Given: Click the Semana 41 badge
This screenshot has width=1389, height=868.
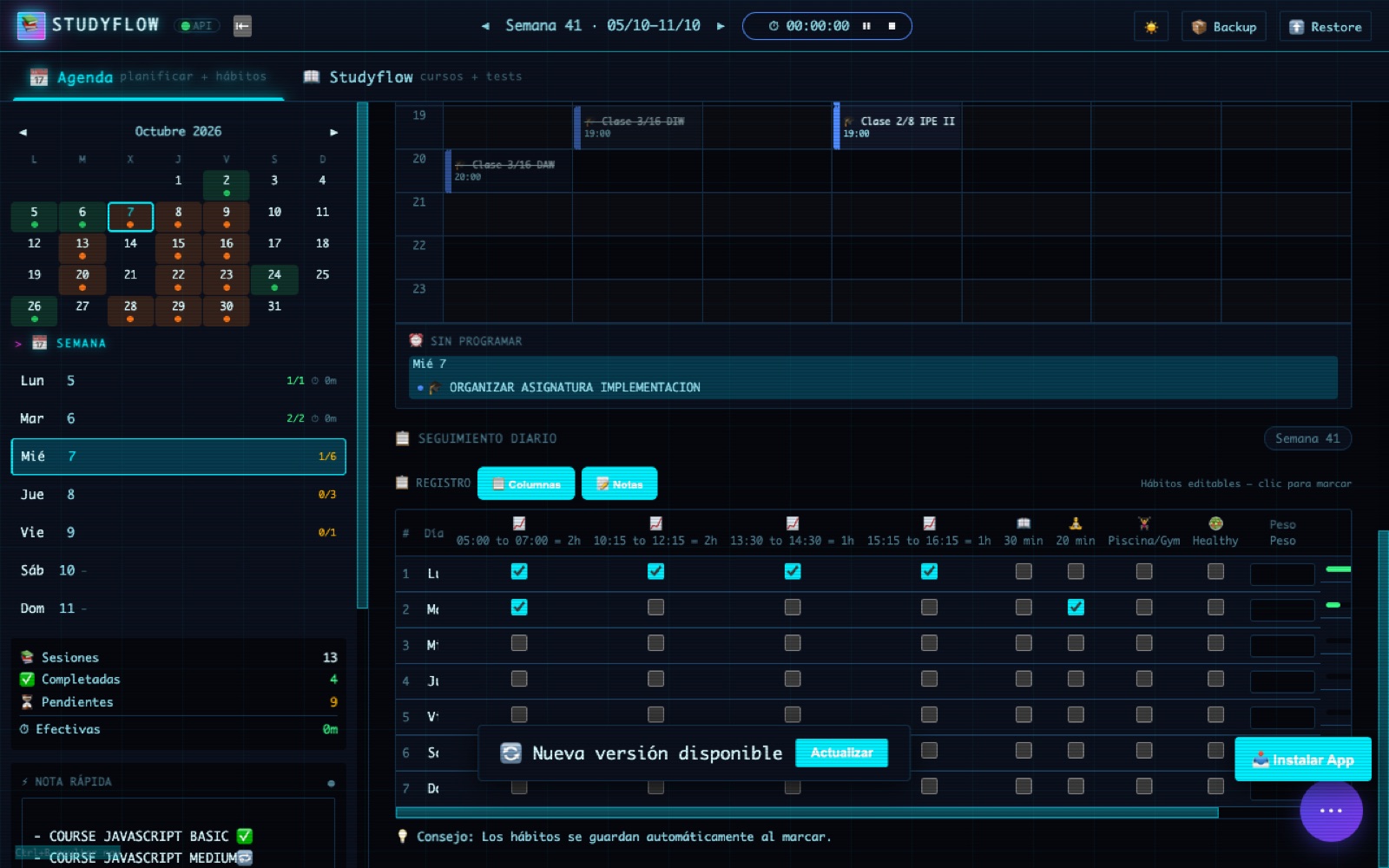Looking at the screenshot, I should (1307, 438).
